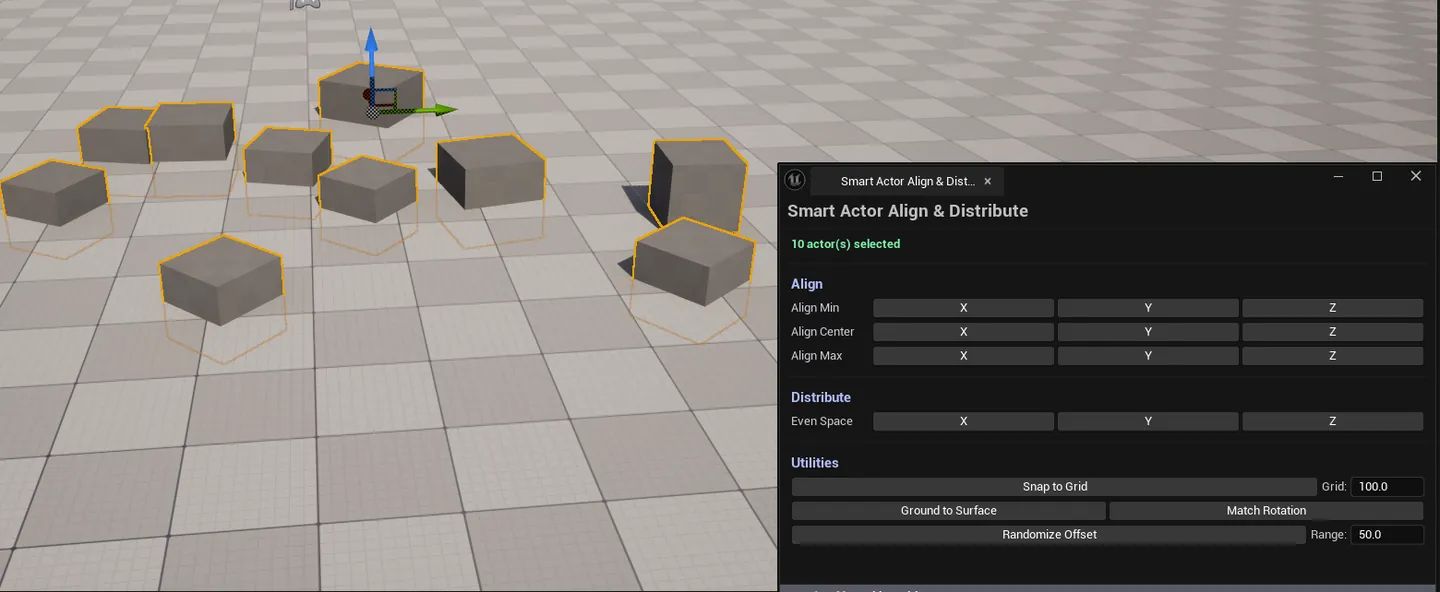Viewport: 1440px width, 592px height.
Task: Click Align Max Z button
Action: pyautogui.click(x=1332, y=356)
